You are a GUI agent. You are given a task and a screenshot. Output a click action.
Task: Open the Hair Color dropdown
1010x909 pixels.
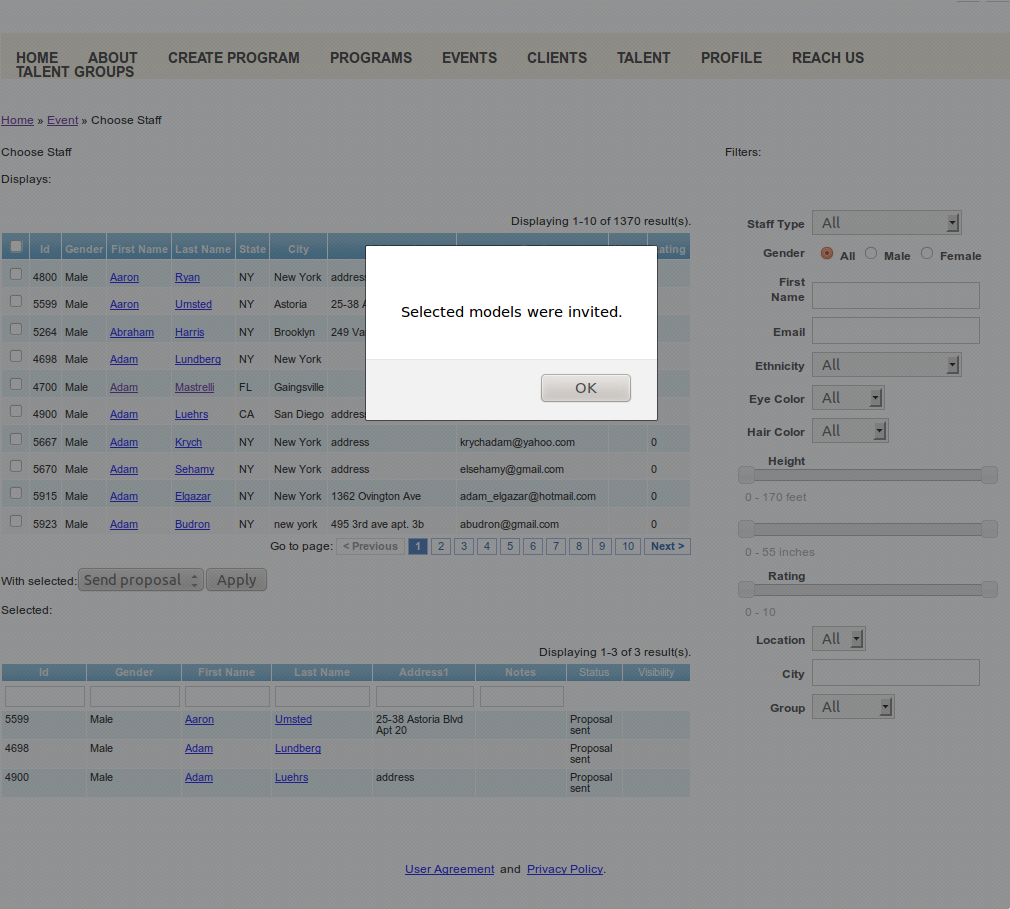(850, 431)
